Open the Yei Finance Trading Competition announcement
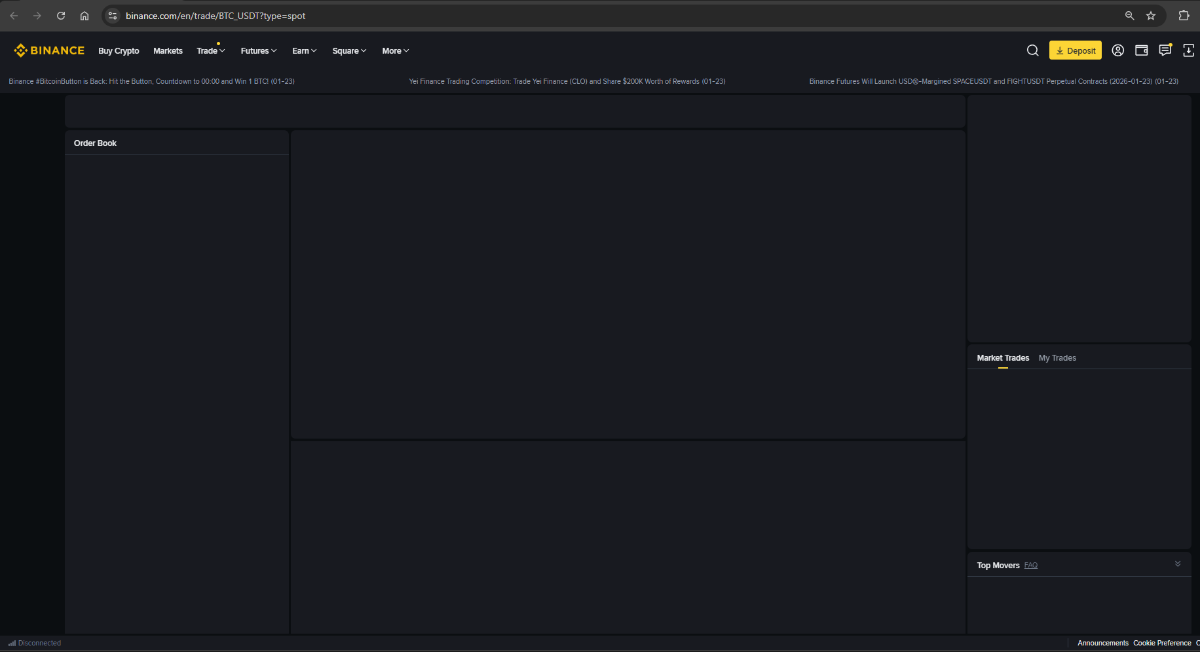1200x652 pixels. click(567, 81)
